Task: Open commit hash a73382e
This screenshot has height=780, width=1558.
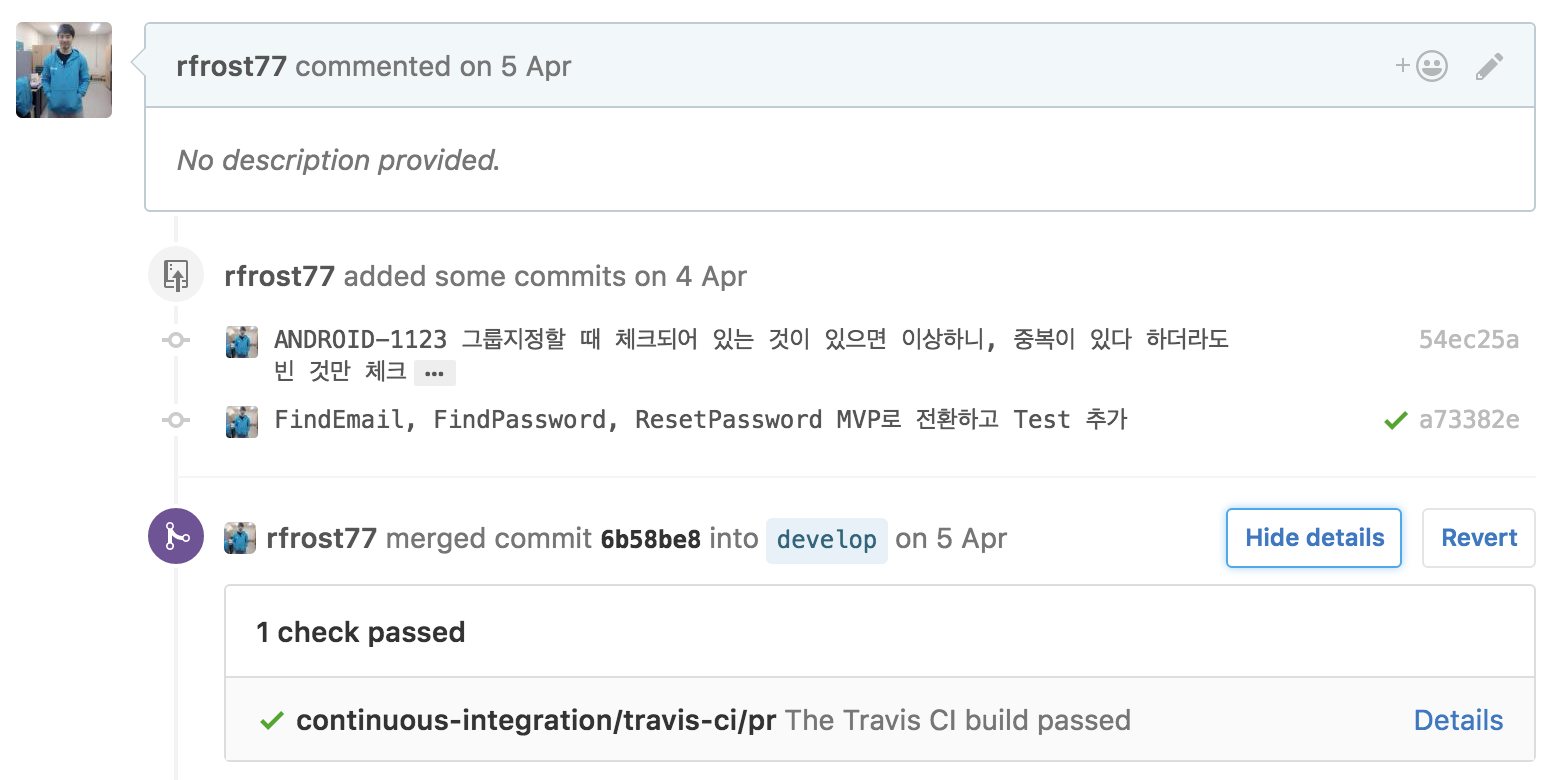Action: [x=1469, y=420]
